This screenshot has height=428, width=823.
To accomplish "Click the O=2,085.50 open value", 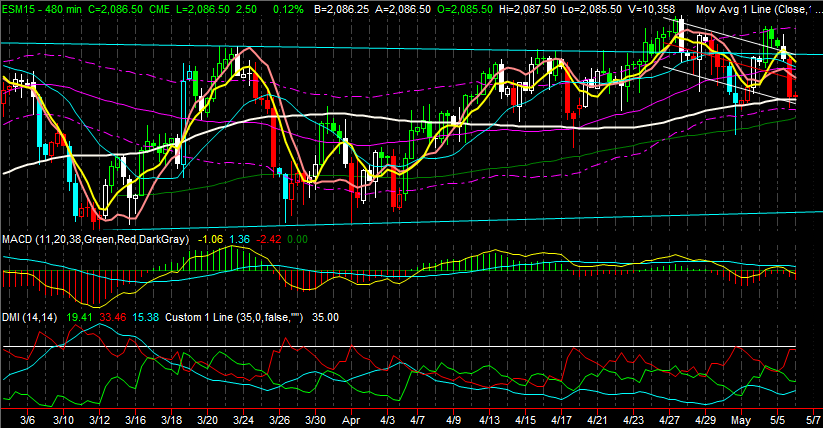I will 464,9.
